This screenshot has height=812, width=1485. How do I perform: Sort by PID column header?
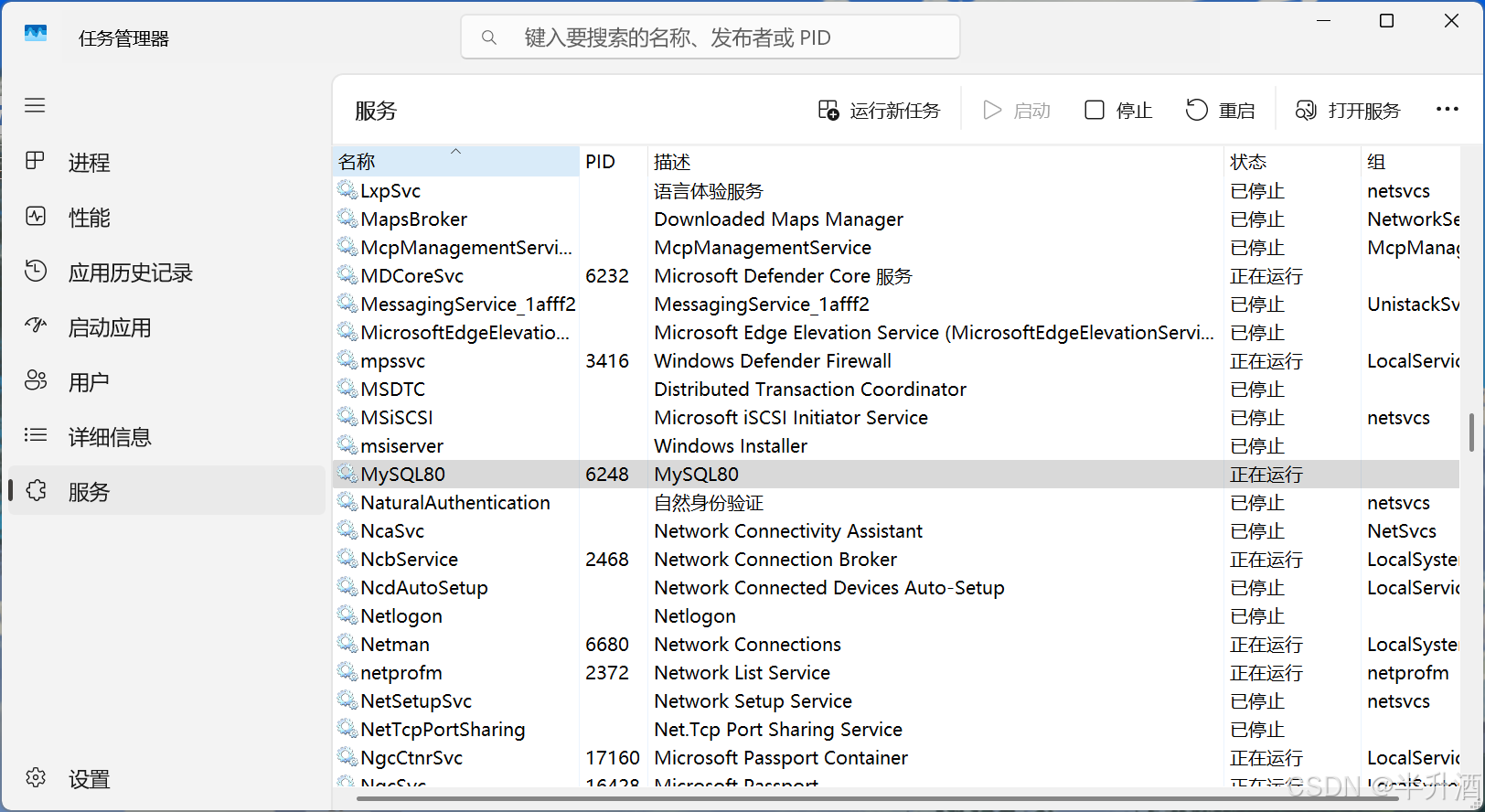click(614, 162)
